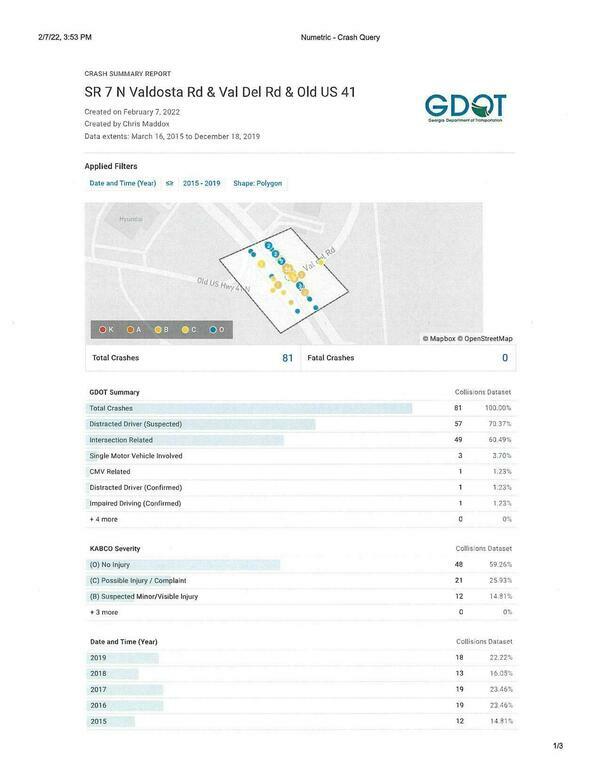The width and height of the screenshot is (600, 777).
Task: Click 'Created by Chris Maddox'
Action: pyautogui.click(x=127, y=124)
